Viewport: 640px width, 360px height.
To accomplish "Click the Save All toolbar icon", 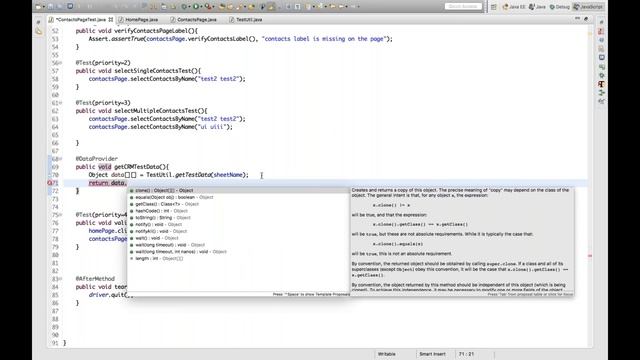I will point(60,7).
